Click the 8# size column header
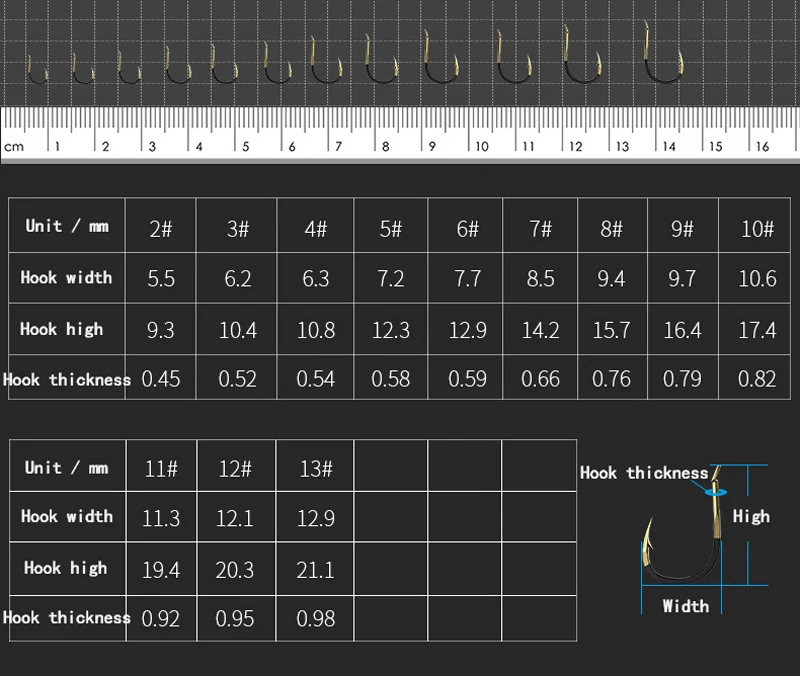Viewport: 800px width, 676px height. pos(611,229)
